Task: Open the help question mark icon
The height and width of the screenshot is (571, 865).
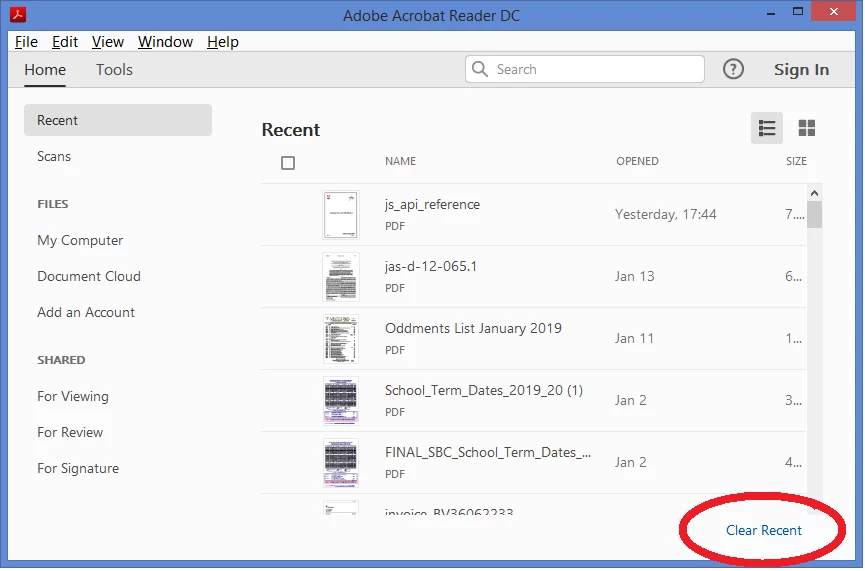Action: coord(733,69)
